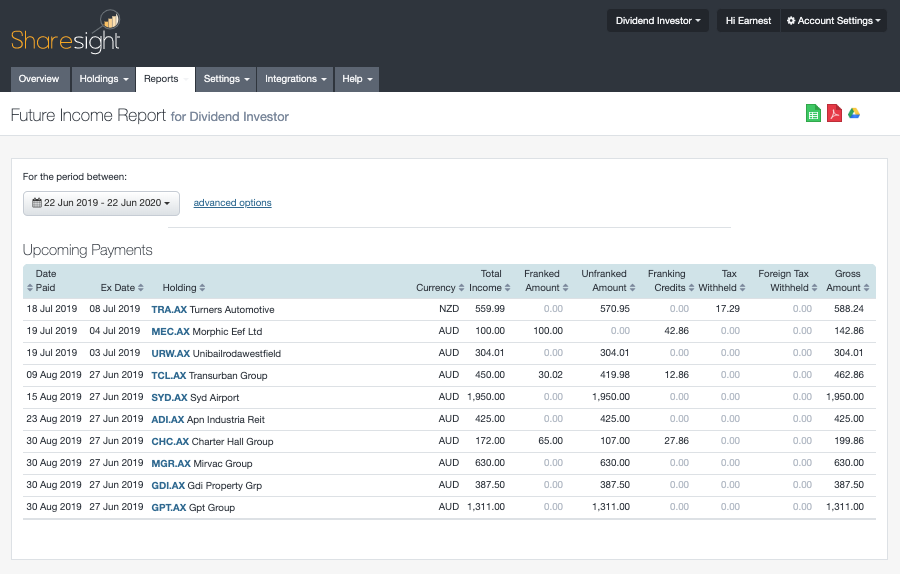
Task: Expand the Dividend Investor portfolio dropdown
Action: pyautogui.click(x=657, y=21)
